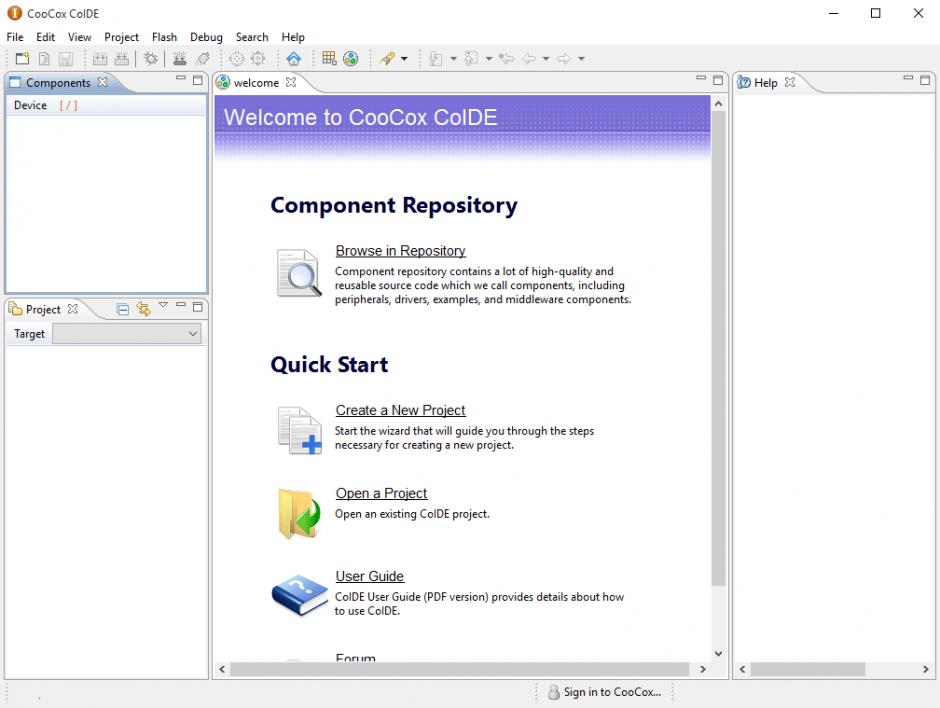Click the Next Annotation toolbar icon
The width and height of the screenshot is (940, 708).
[436, 59]
